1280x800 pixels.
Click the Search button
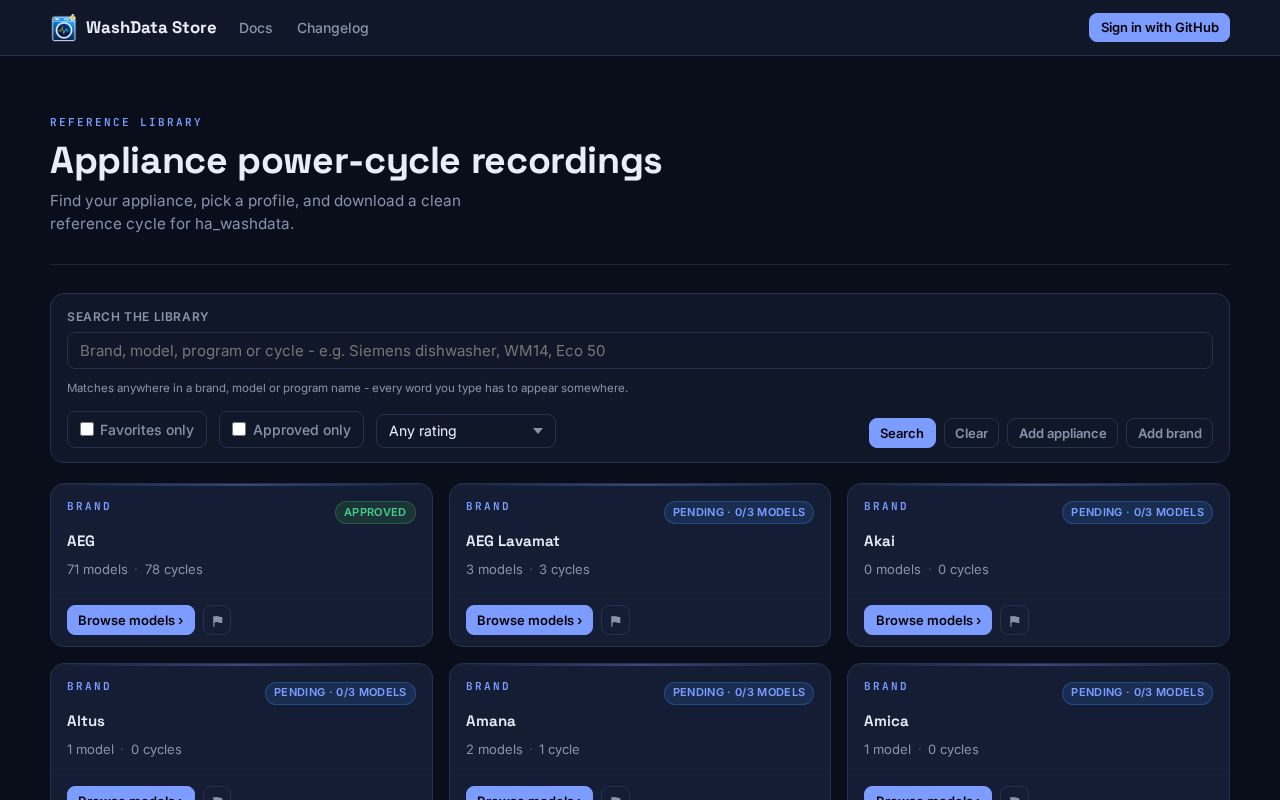(x=902, y=433)
